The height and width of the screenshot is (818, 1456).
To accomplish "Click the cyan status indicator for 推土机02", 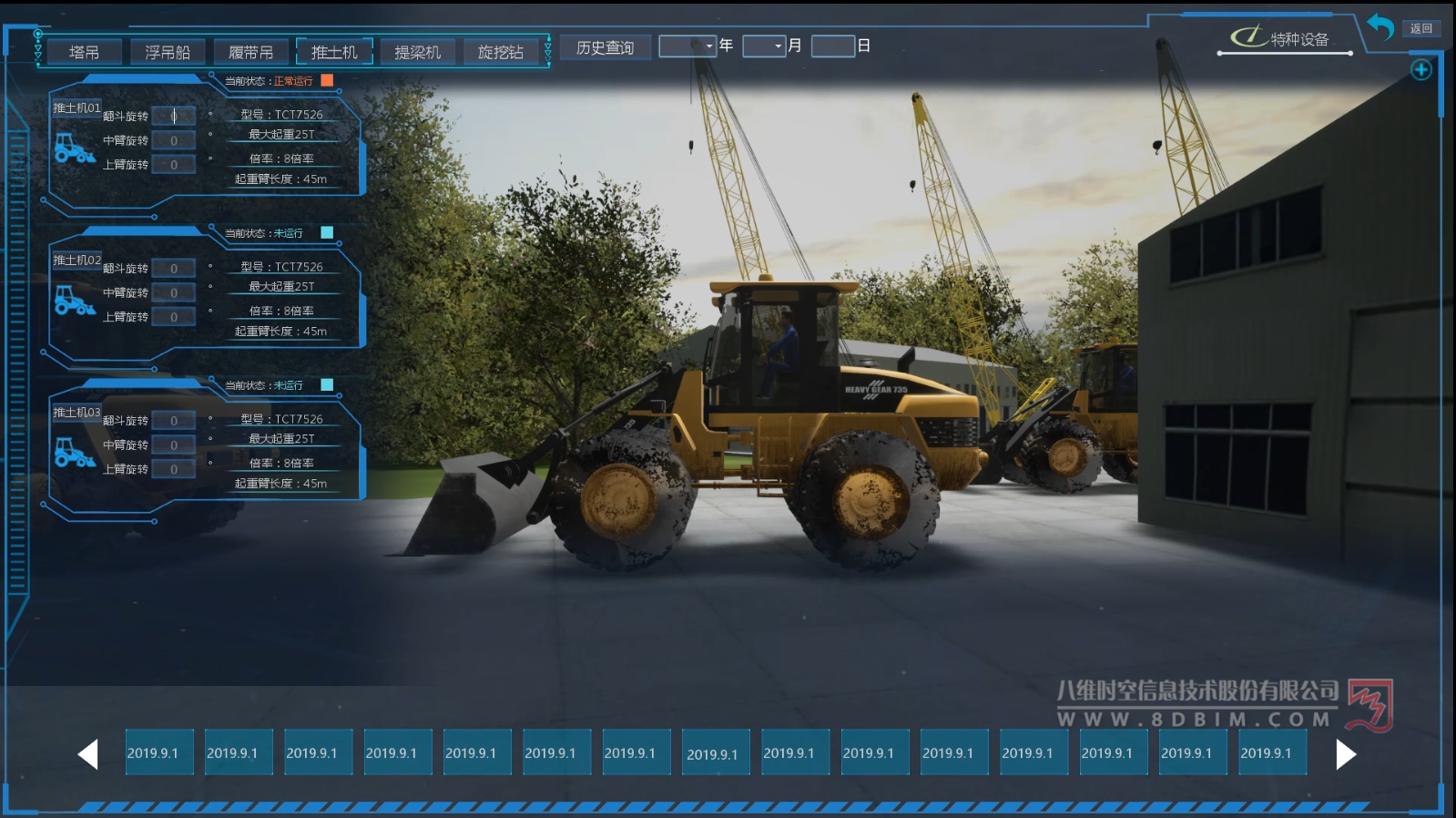I will pyautogui.click(x=327, y=232).
